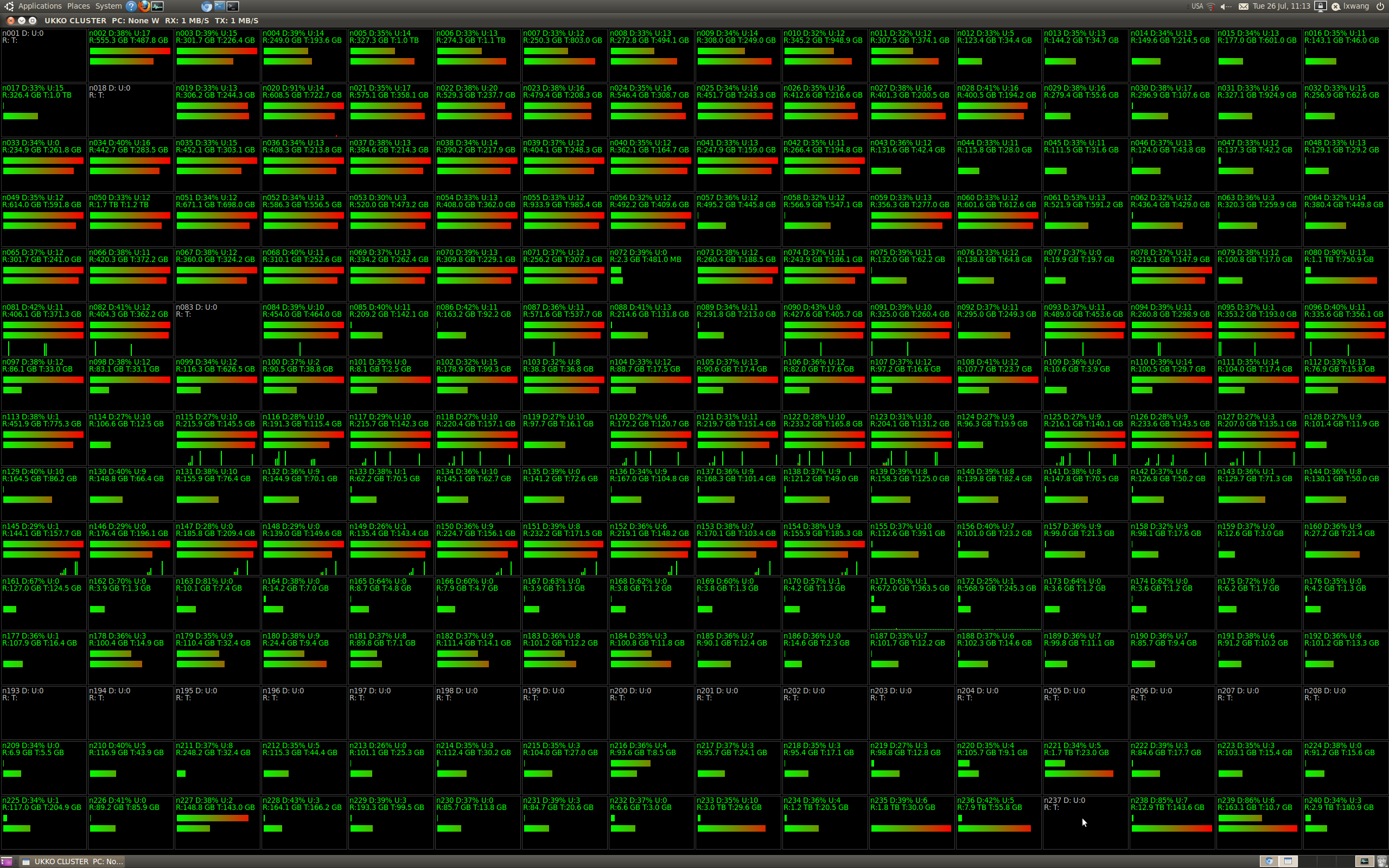Open the black terminal launcher icon
The height and width of the screenshot is (868, 1389).
click(232, 7)
